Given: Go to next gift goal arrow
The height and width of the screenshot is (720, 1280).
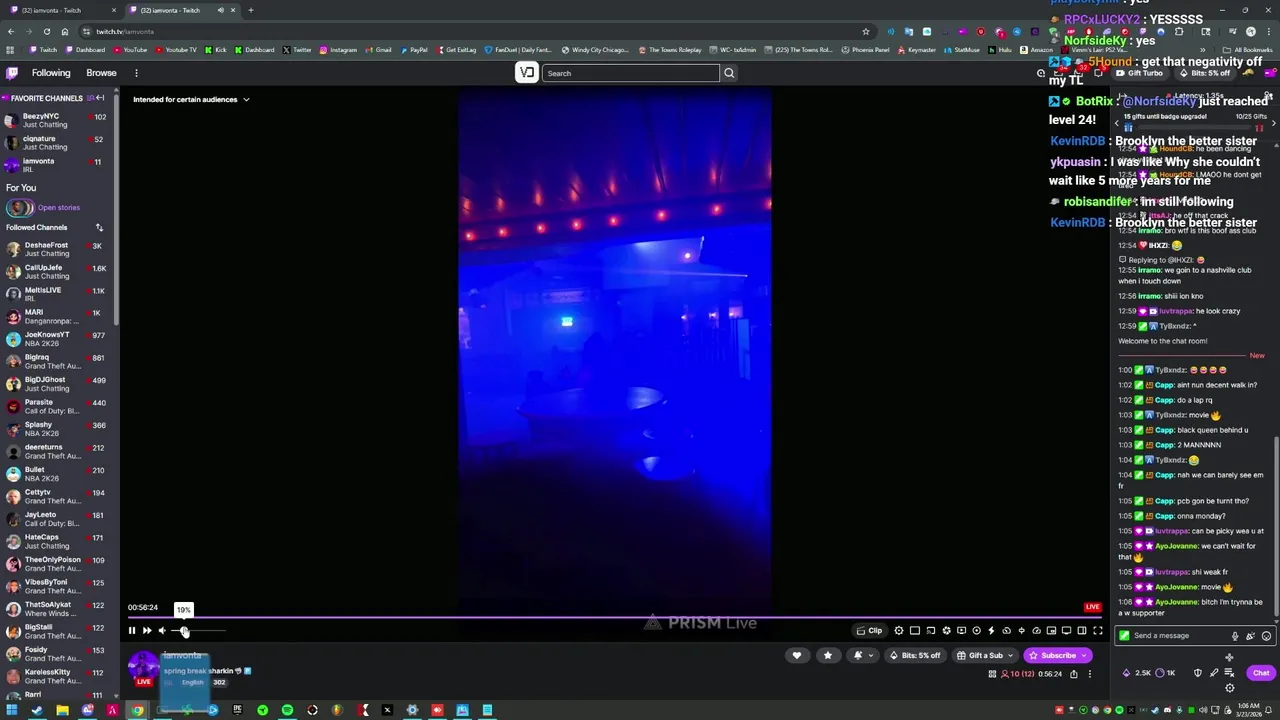Looking at the screenshot, I should pyautogui.click(x=1273, y=123).
